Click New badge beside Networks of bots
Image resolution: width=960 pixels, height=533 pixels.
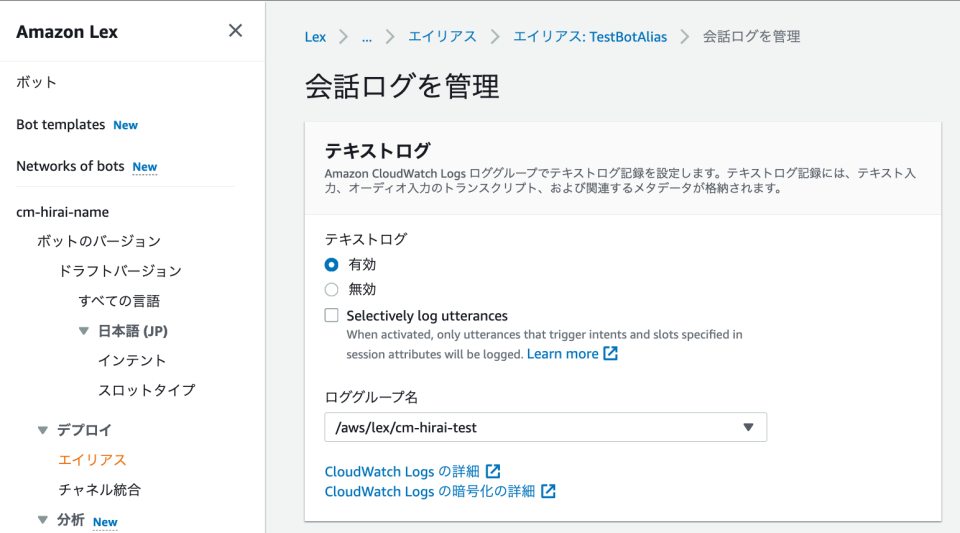tap(145, 167)
